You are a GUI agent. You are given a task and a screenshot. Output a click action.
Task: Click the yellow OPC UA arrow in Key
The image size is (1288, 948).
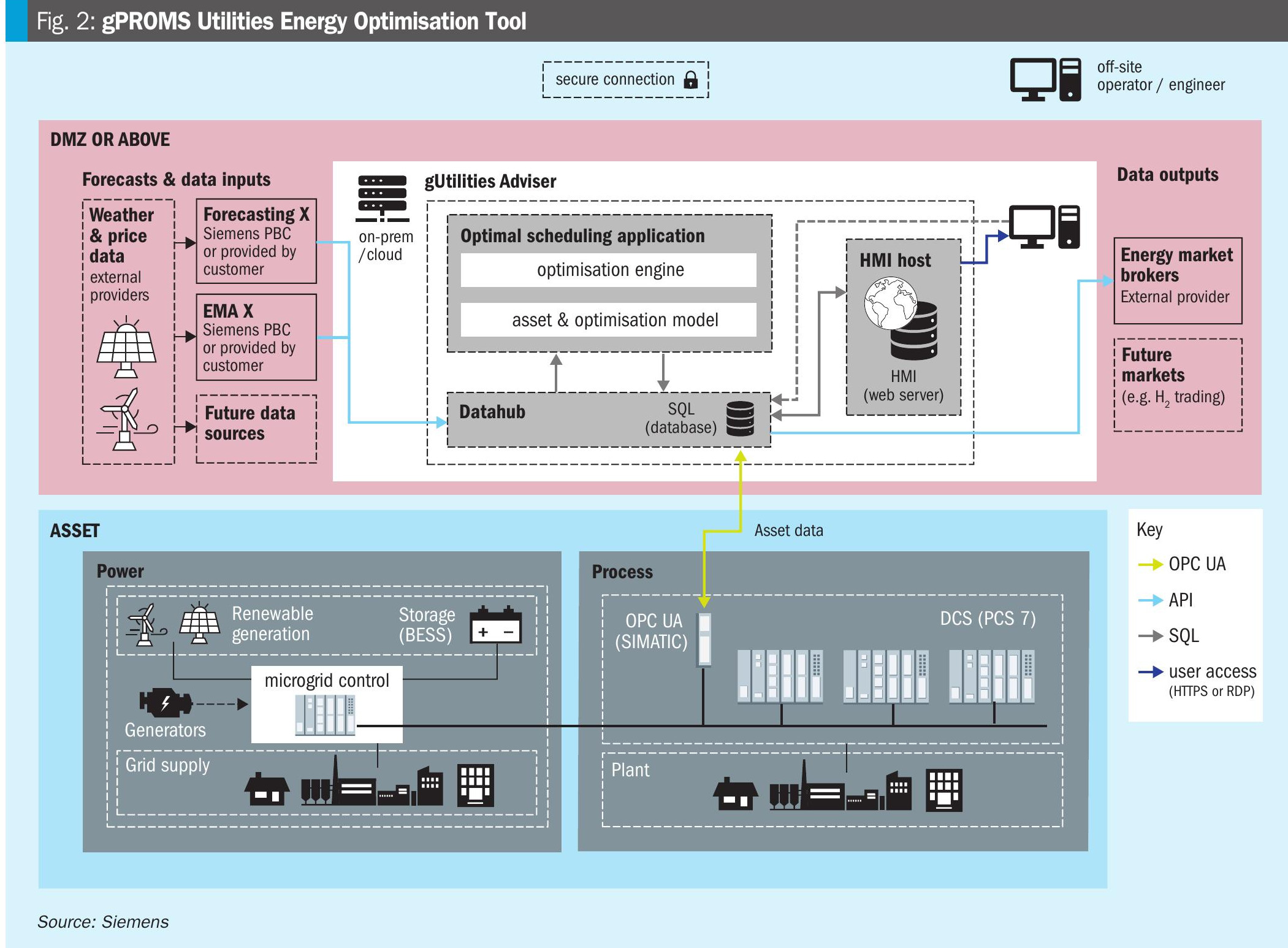click(x=1149, y=564)
